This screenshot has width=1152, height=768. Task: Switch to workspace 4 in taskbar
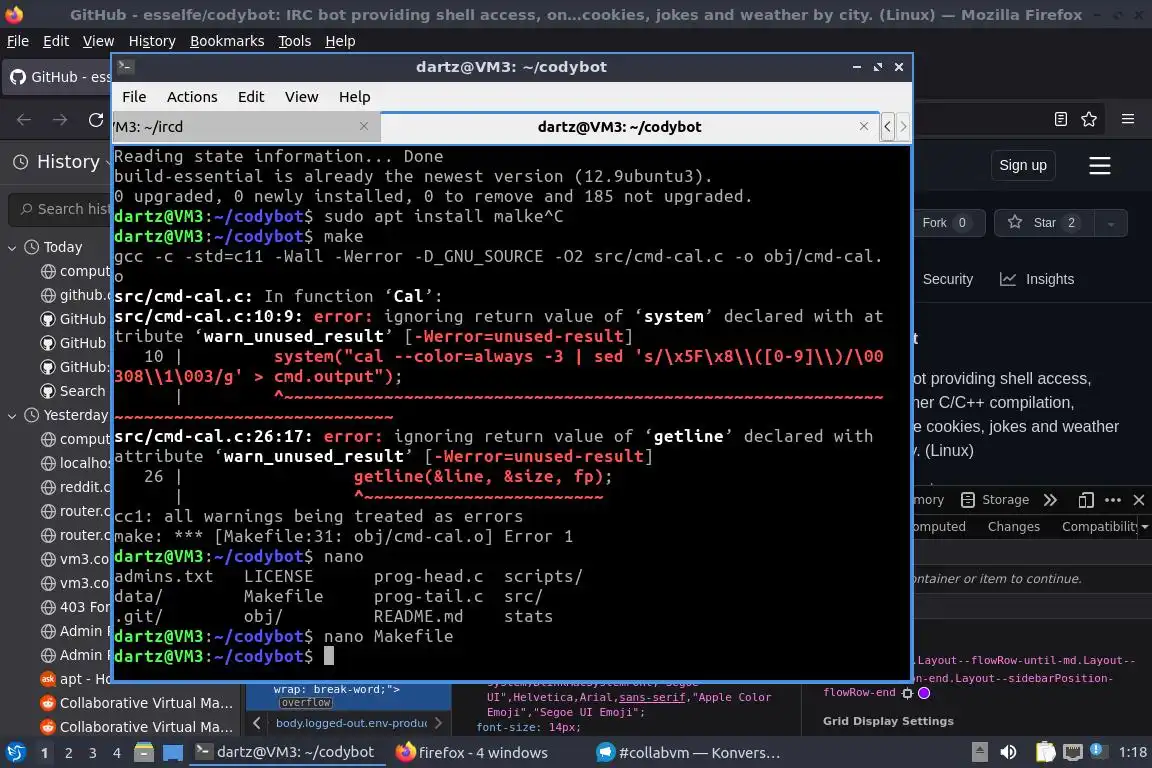pos(116,753)
